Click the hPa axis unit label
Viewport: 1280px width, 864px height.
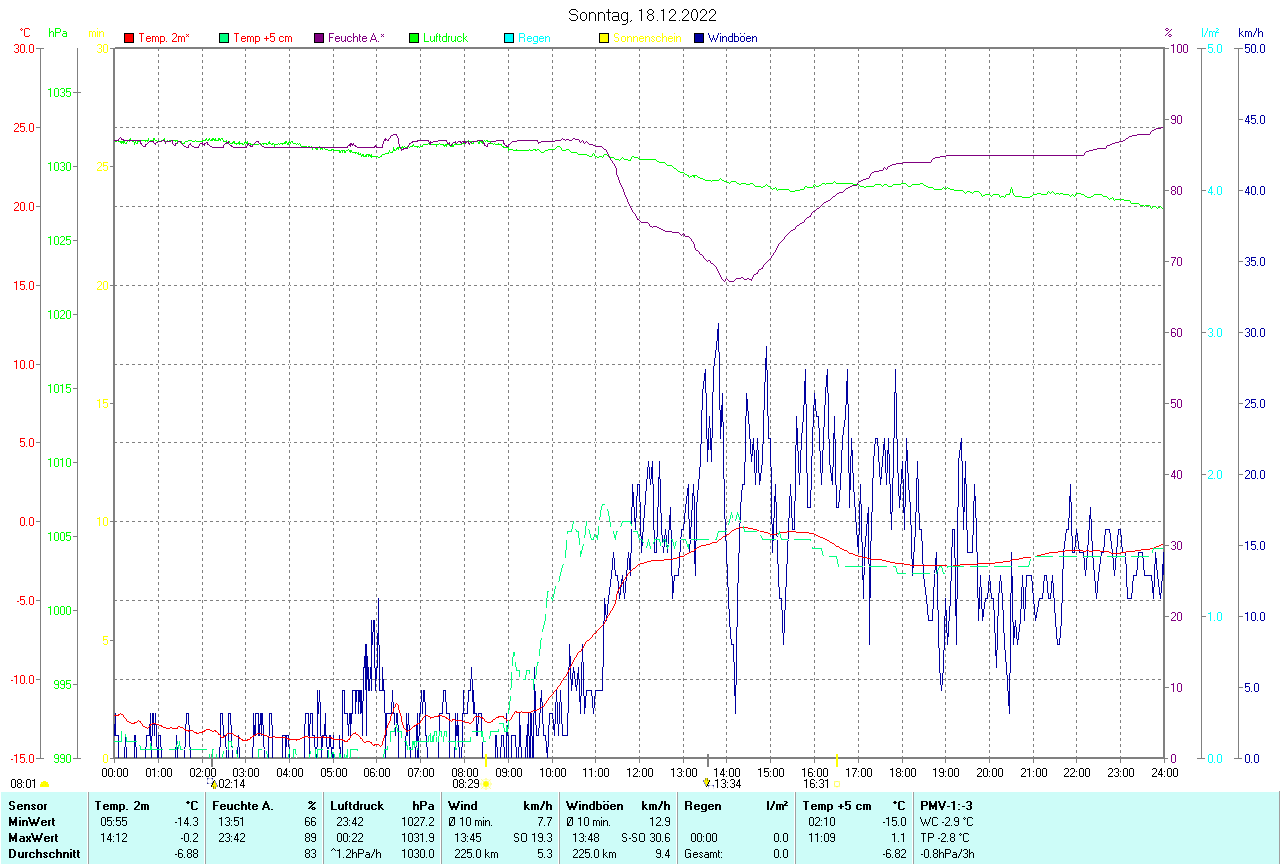point(58,33)
